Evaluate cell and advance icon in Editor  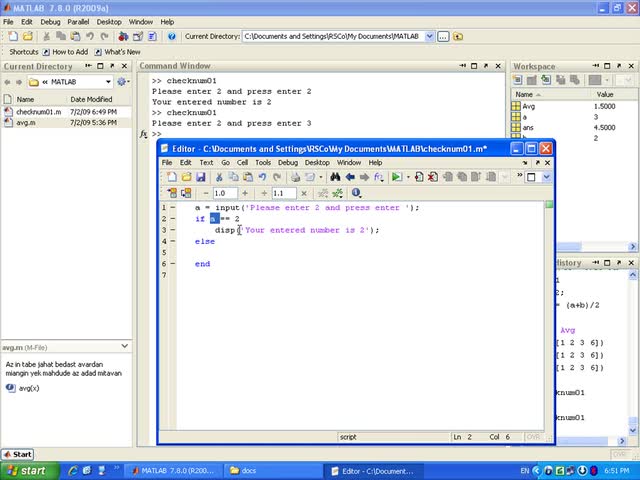186,193
